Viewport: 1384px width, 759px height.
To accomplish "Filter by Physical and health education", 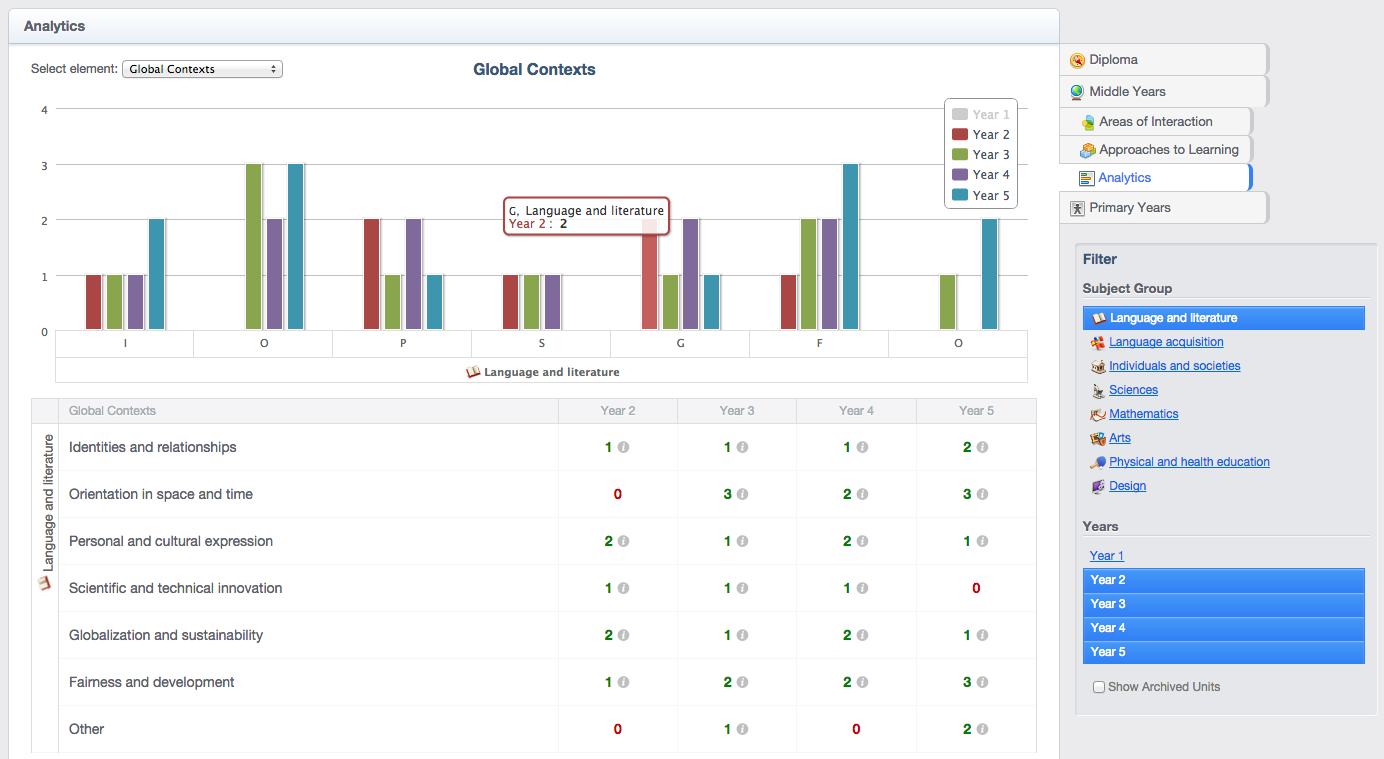I will (x=1189, y=462).
